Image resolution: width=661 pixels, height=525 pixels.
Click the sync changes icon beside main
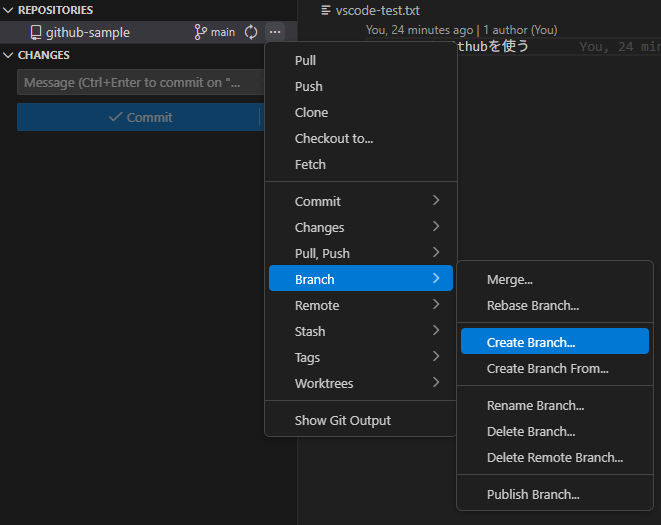(251, 32)
